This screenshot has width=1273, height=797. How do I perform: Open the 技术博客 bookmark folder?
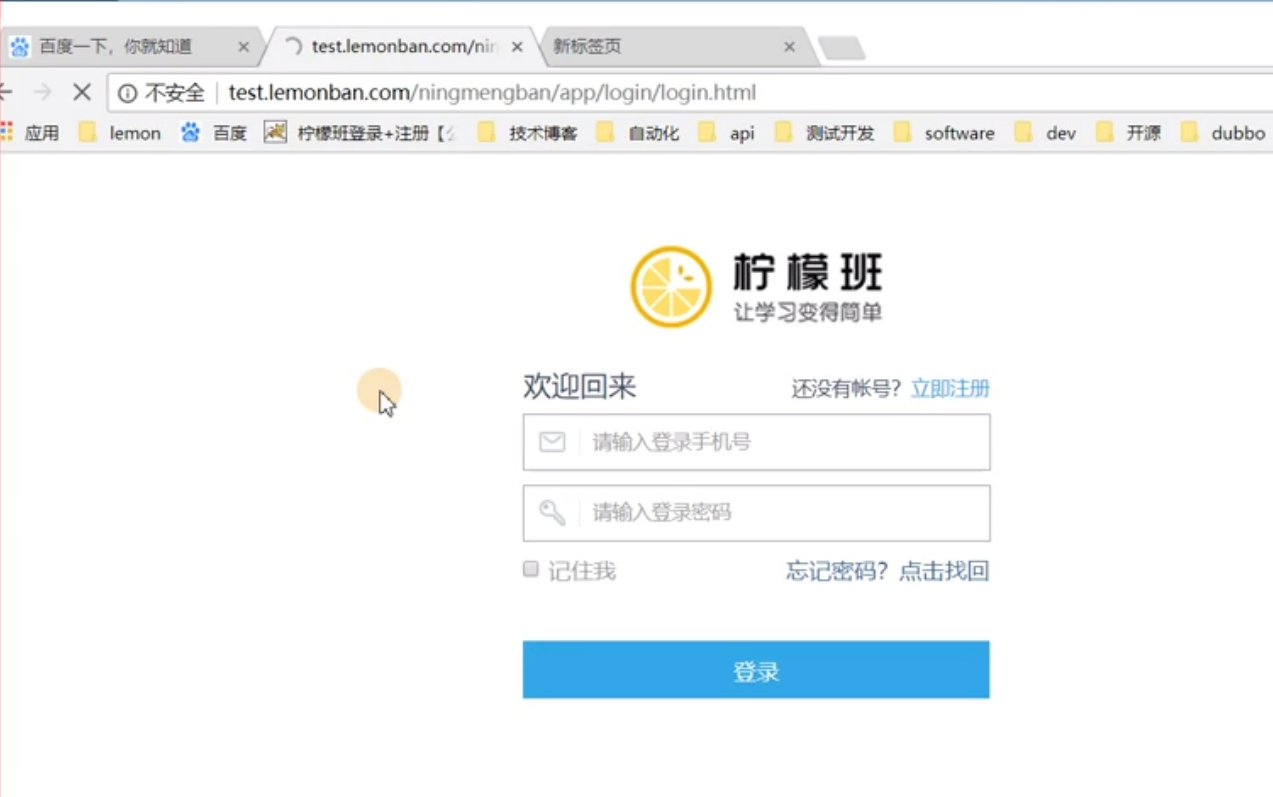[527, 133]
